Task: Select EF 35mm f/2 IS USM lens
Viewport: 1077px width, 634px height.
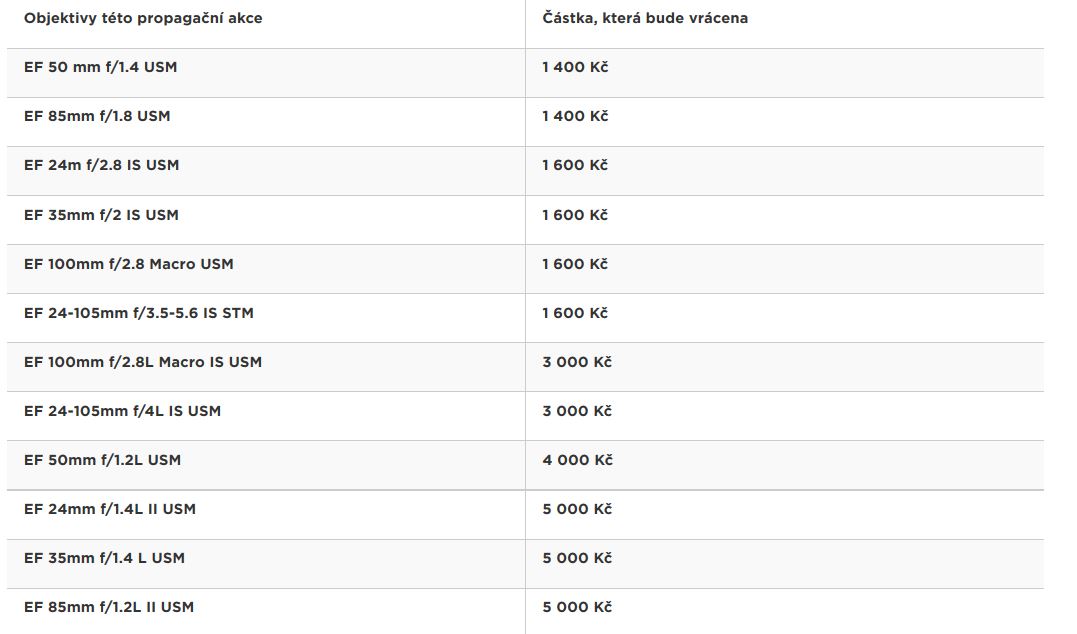Action: (101, 215)
